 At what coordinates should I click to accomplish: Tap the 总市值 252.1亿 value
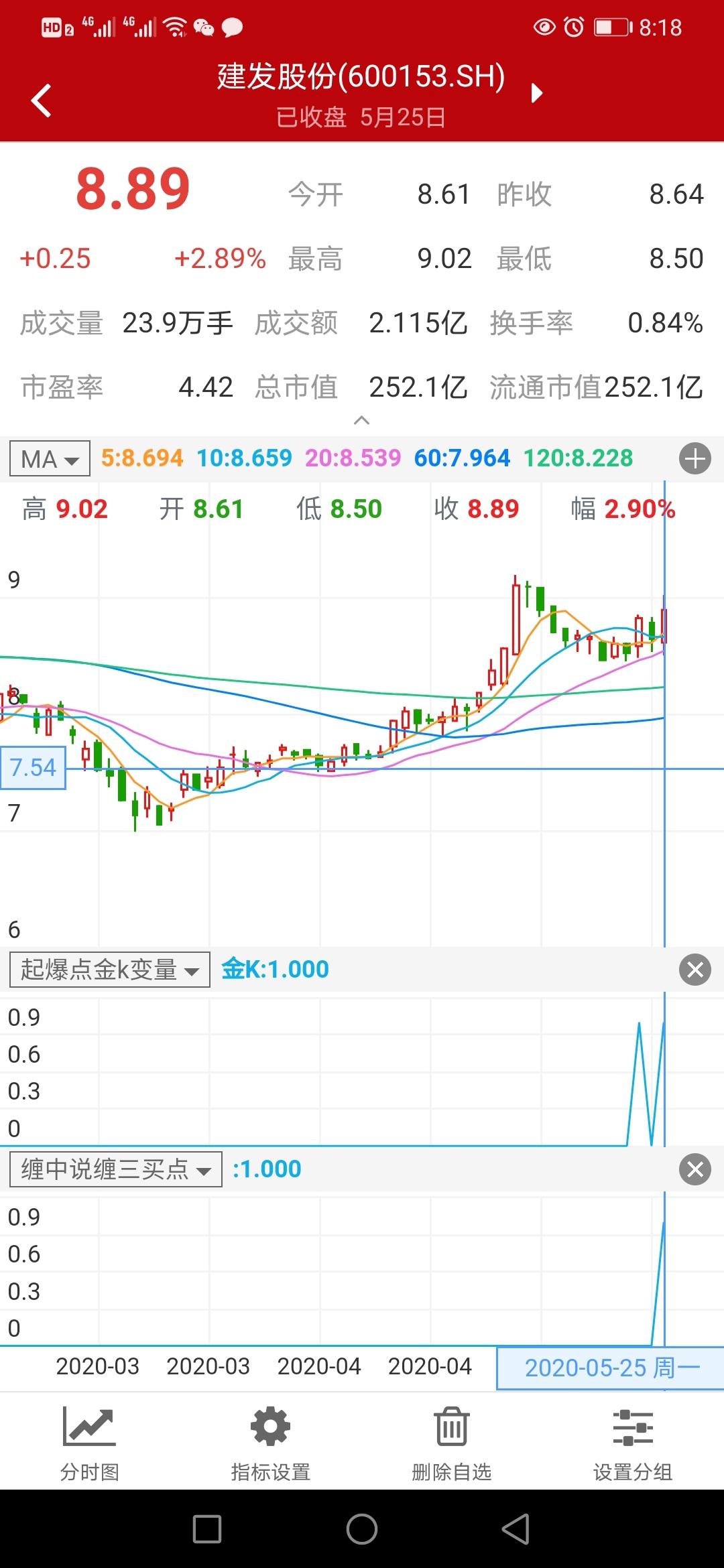[418, 387]
